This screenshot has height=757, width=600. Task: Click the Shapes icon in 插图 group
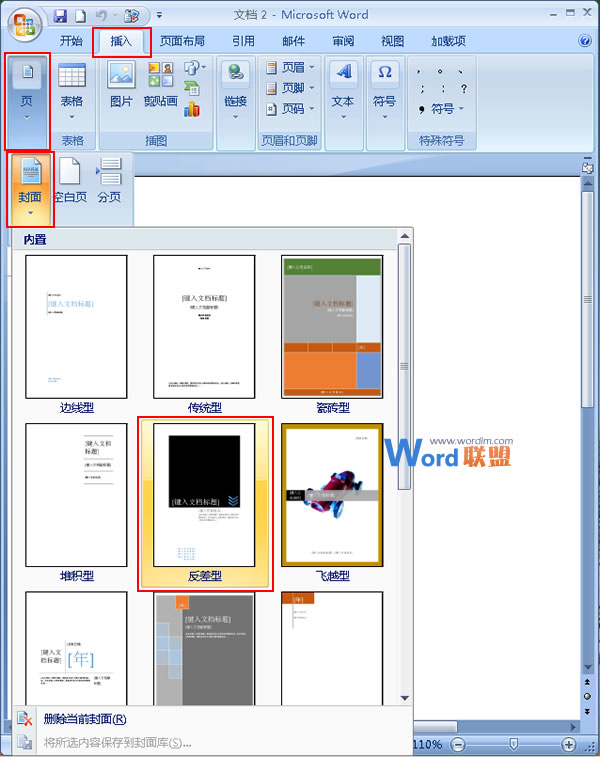[x=194, y=68]
